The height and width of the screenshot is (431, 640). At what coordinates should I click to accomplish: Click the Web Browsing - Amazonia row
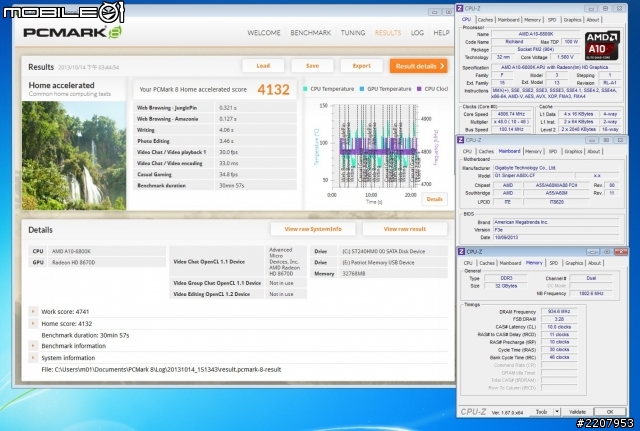(215, 119)
